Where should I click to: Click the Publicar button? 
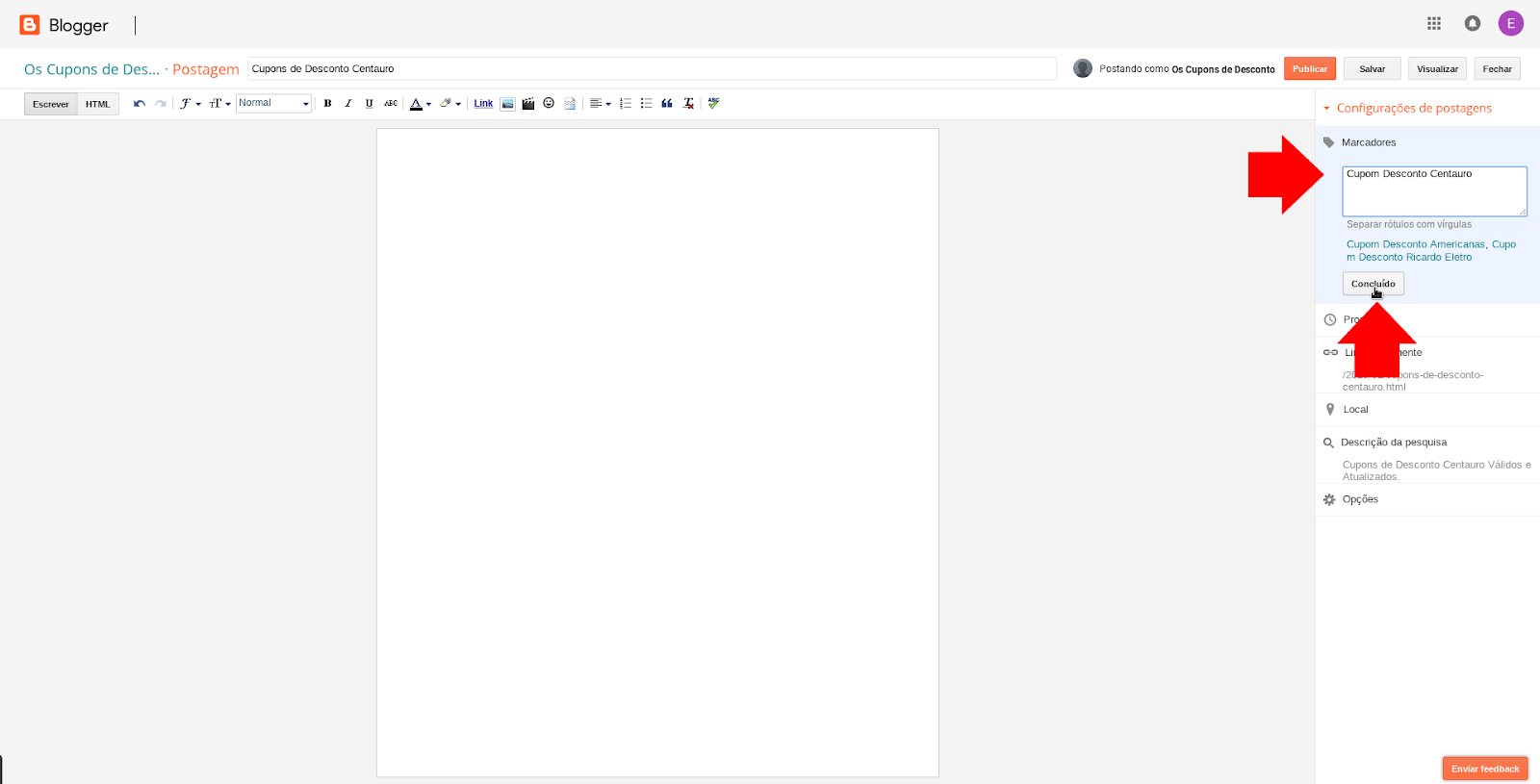point(1310,68)
